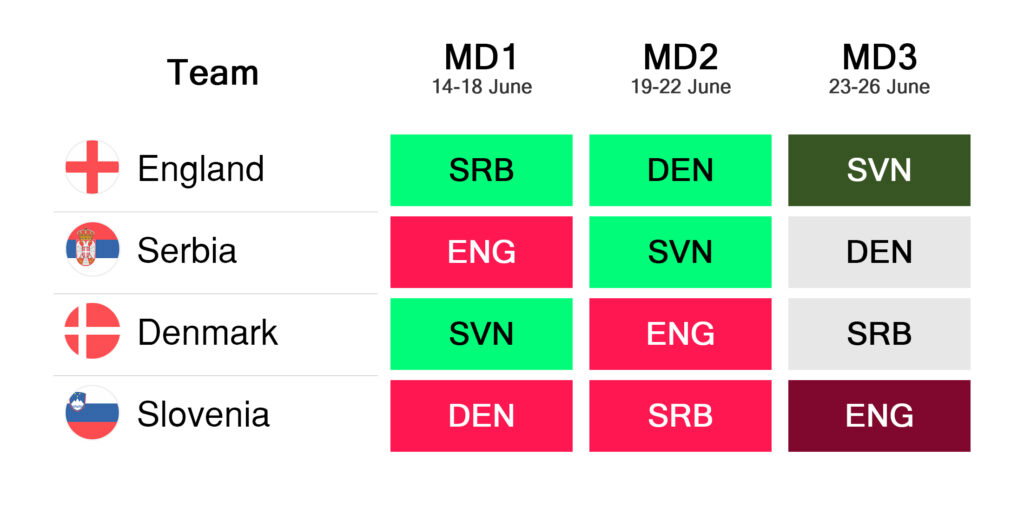This screenshot has width=1024, height=509.
Task: Click the Denmark flag icon
Action: pyautogui.click(x=92, y=332)
